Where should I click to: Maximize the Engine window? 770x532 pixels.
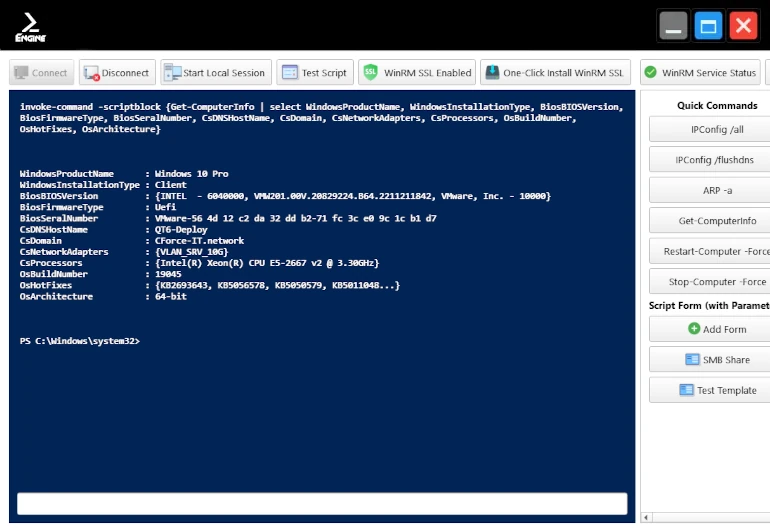click(708, 26)
